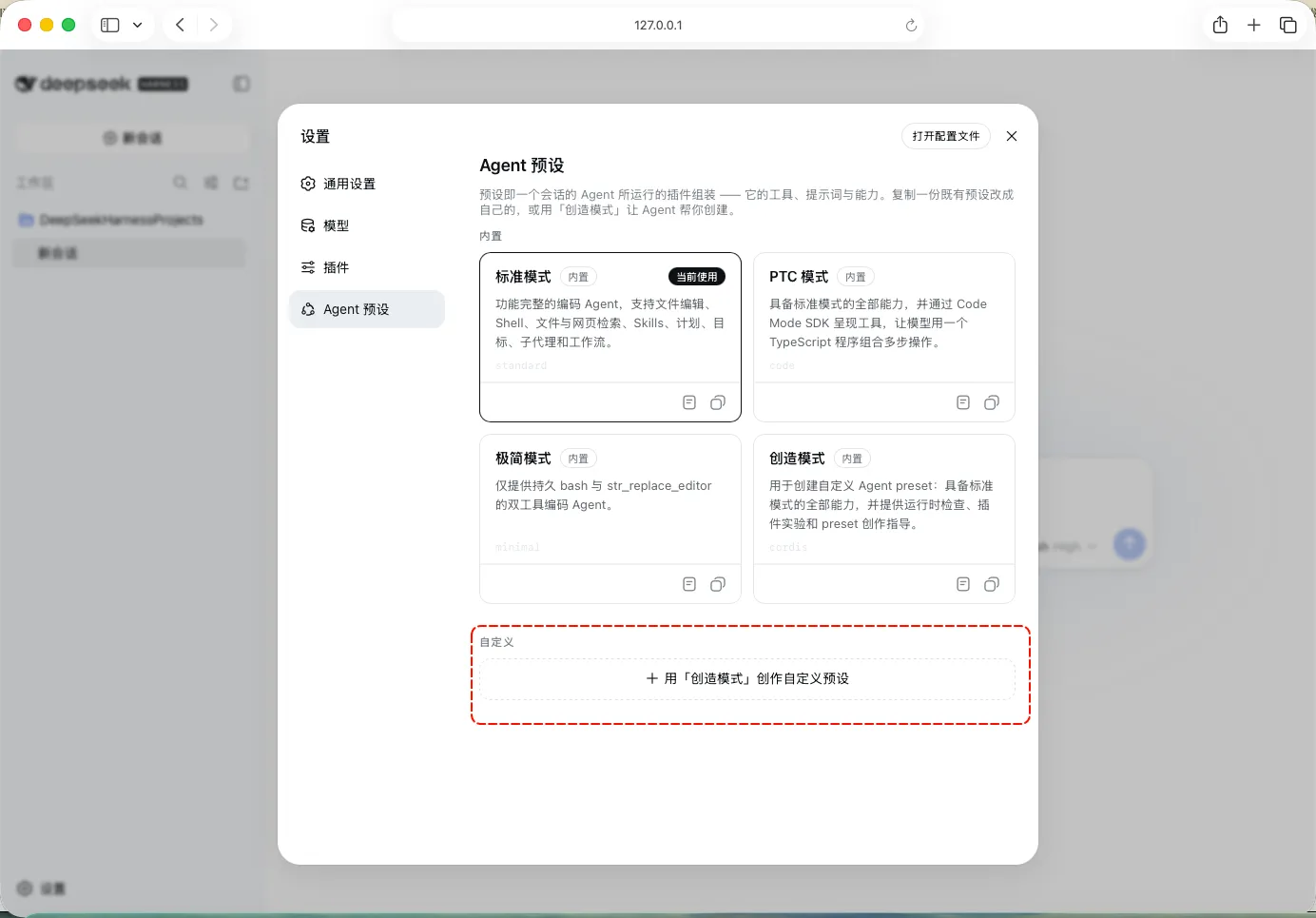Click 打开配置文件 button
The width and height of the screenshot is (1316, 918).
(946, 136)
